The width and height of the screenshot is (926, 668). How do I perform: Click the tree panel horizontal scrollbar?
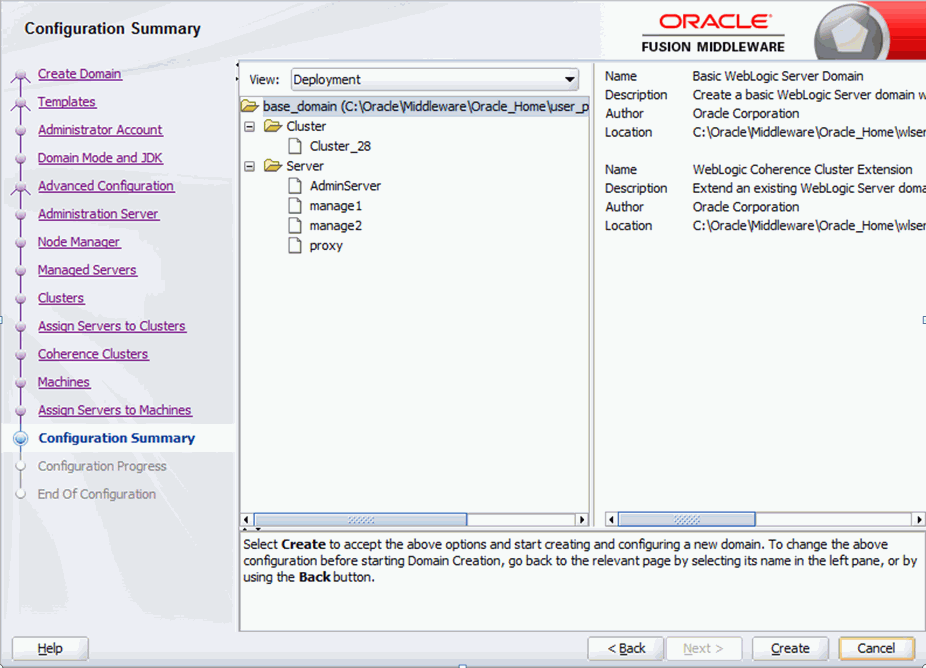pos(360,520)
